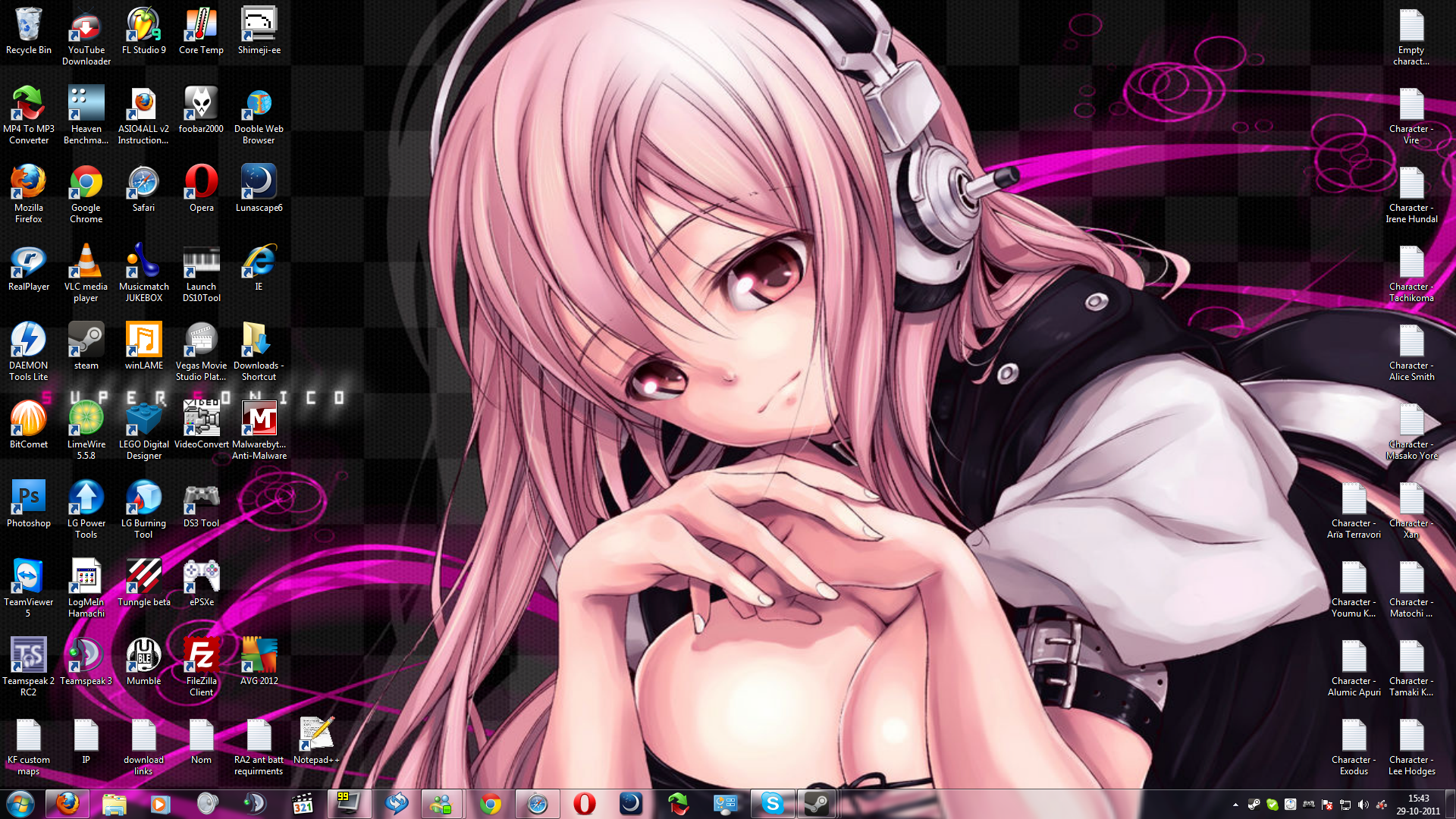Select the DS3 Tool icon
The image size is (1456, 819).
point(201,505)
